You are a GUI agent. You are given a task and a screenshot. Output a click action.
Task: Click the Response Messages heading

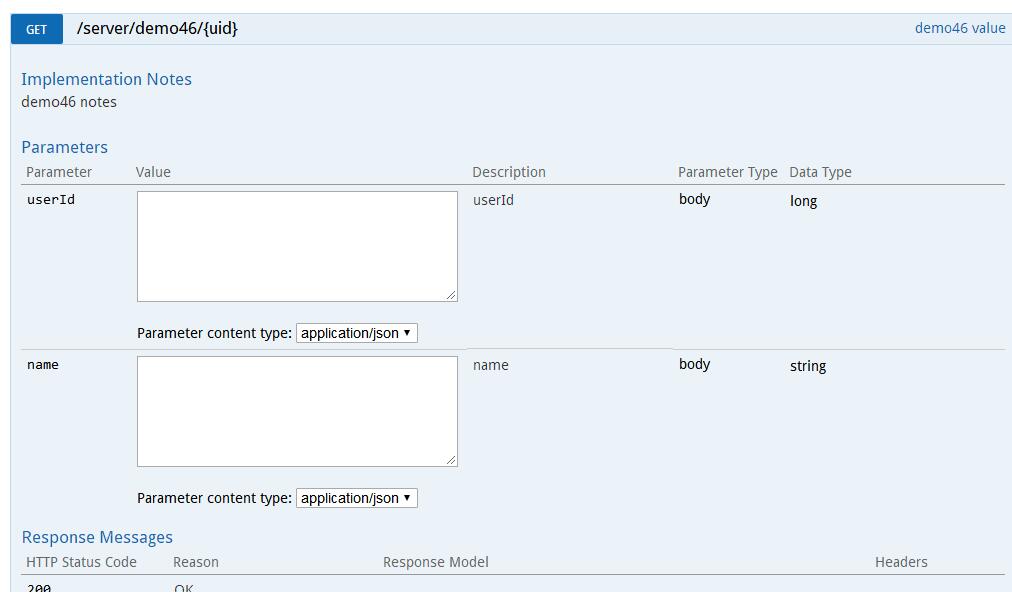(97, 537)
